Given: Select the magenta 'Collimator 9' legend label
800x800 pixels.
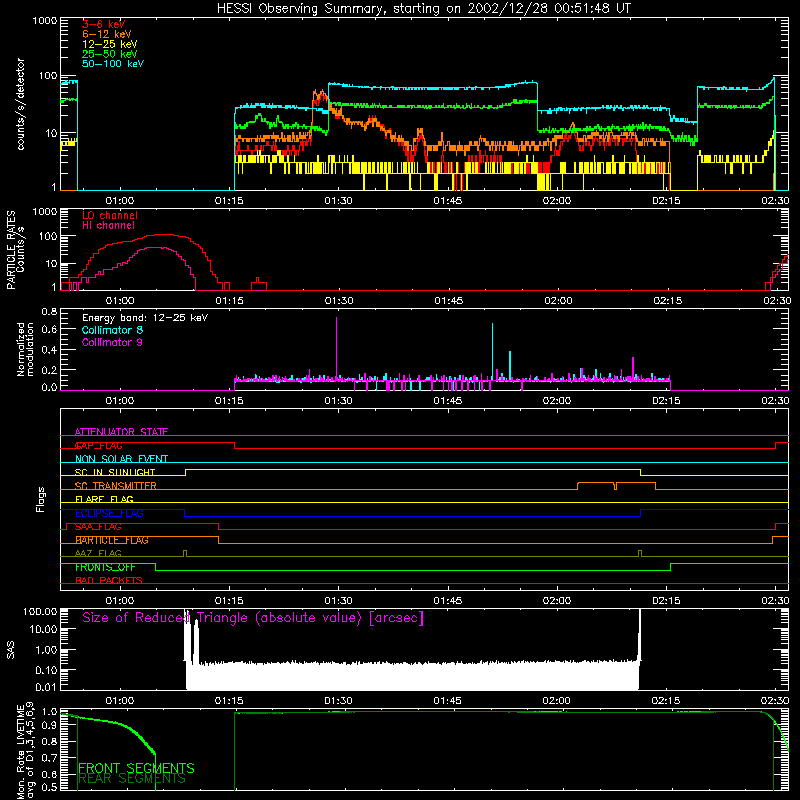Looking at the screenshot, I should point(112,342).
